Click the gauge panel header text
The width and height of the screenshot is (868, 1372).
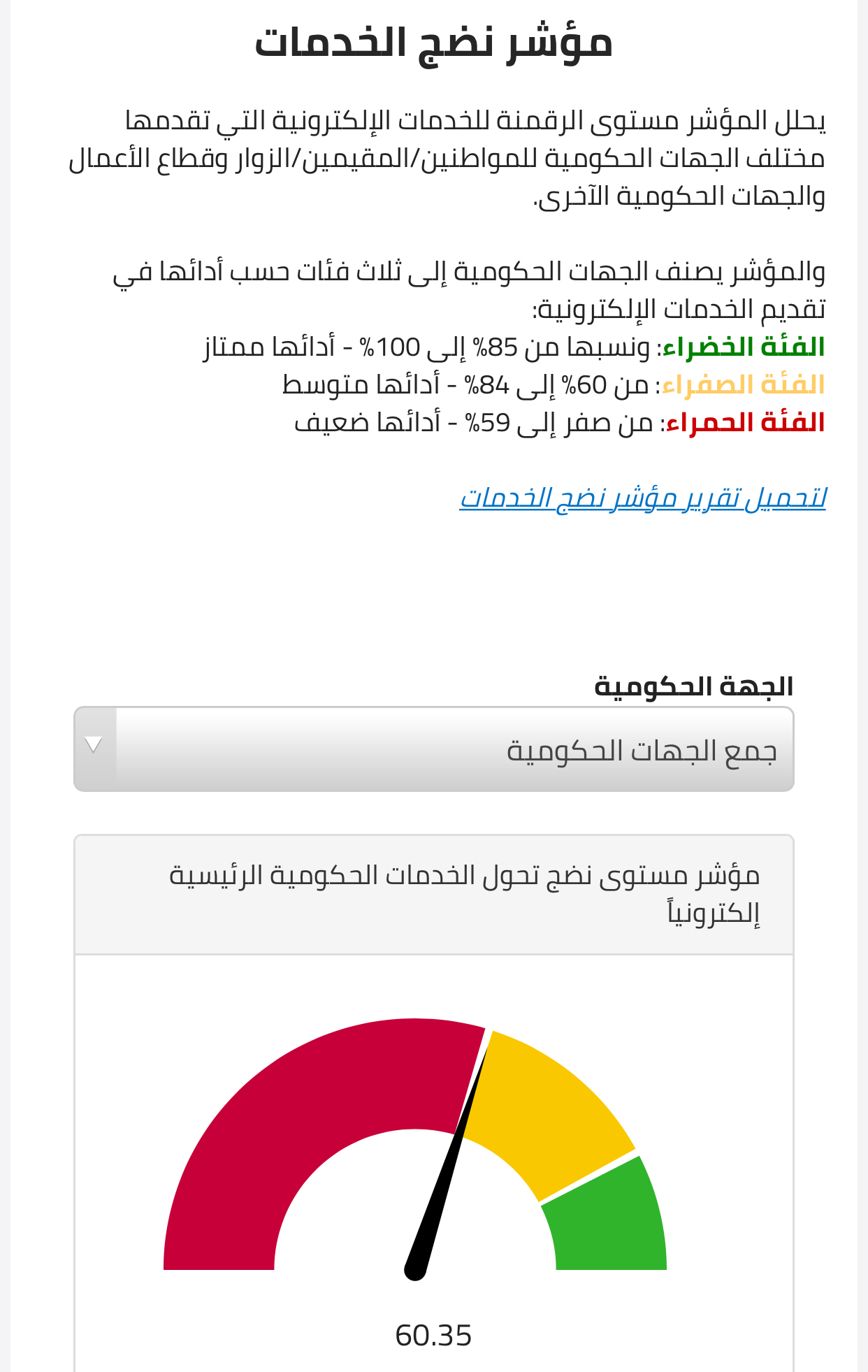click(x=465, y=894)
